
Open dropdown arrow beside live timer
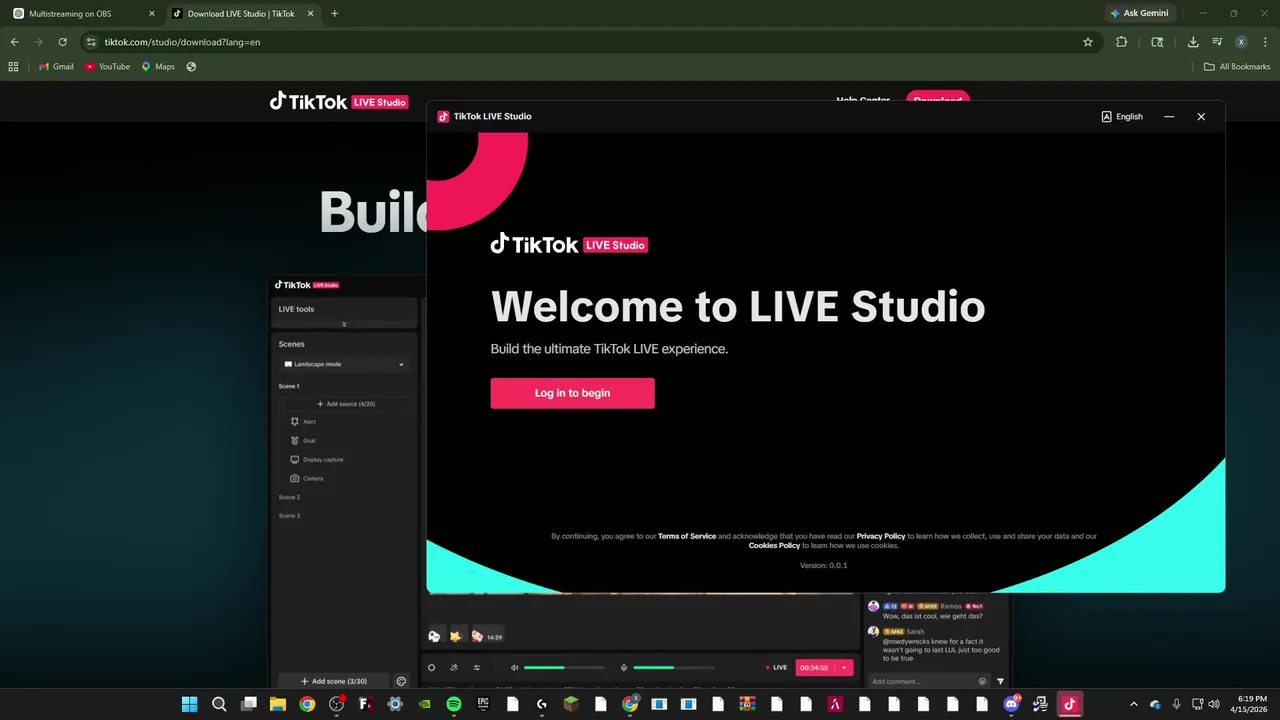pyautogui.click(x=844, y=668)
